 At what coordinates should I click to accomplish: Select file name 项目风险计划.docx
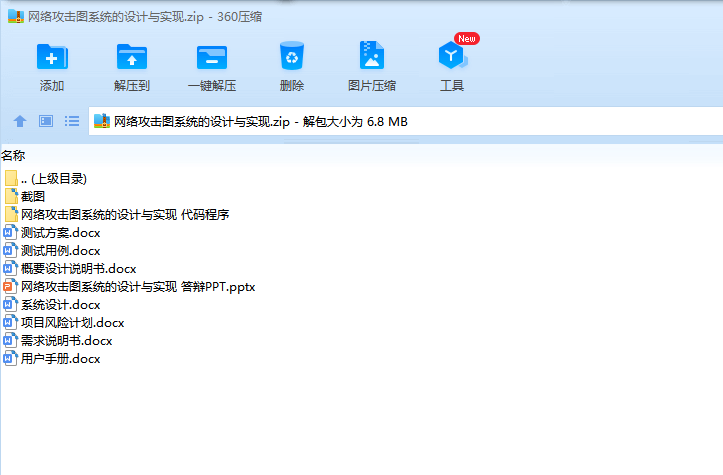coord(72,322)
